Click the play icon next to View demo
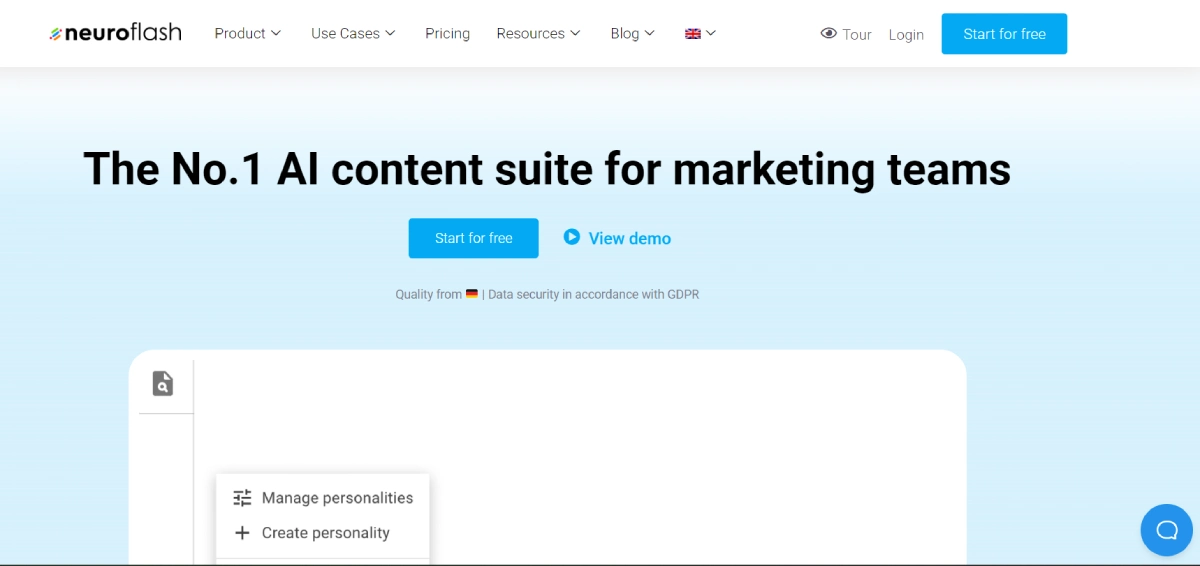The width and height of the screenshot is (1200, 566). 572,237
